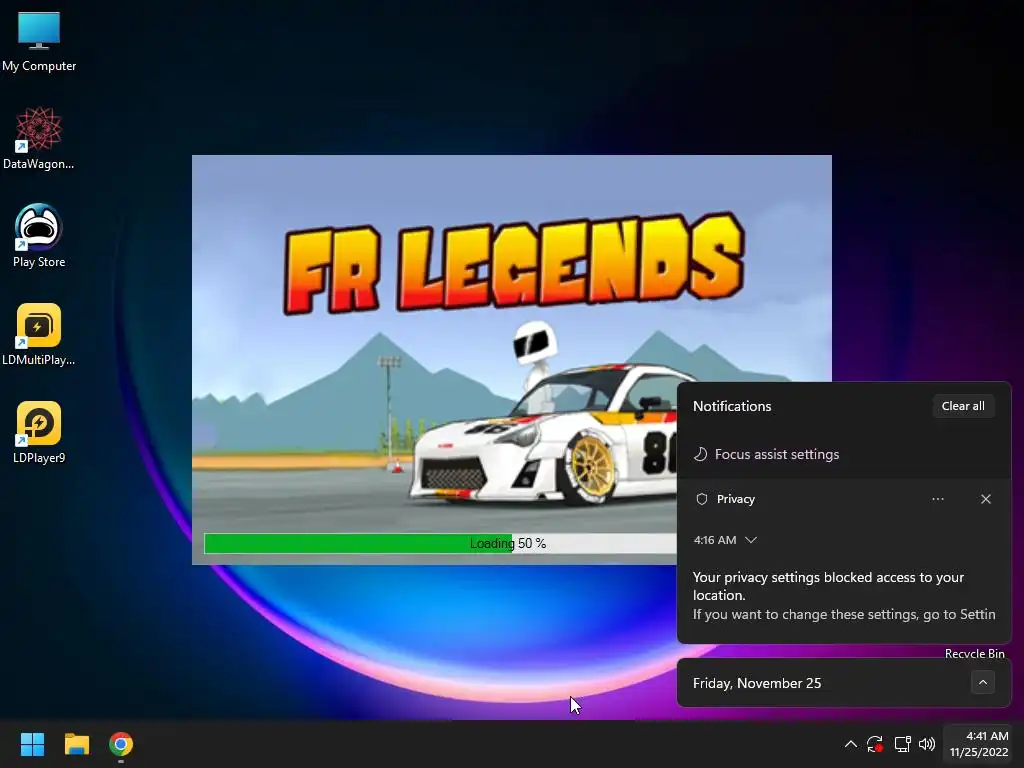This screenshot has height=768, width=1024.
Task: Click the Friday, November 25 date label
Action: tap(757, 683)
